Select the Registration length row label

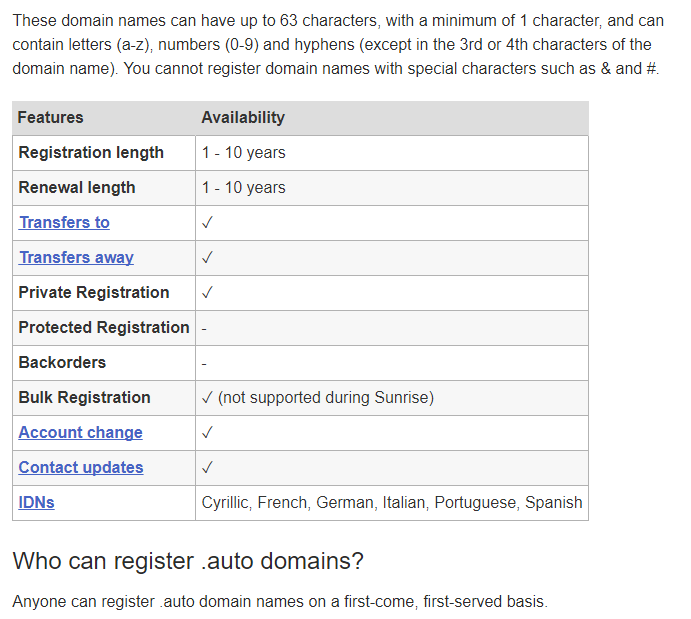pyautogui.click(x=91, y=152)
